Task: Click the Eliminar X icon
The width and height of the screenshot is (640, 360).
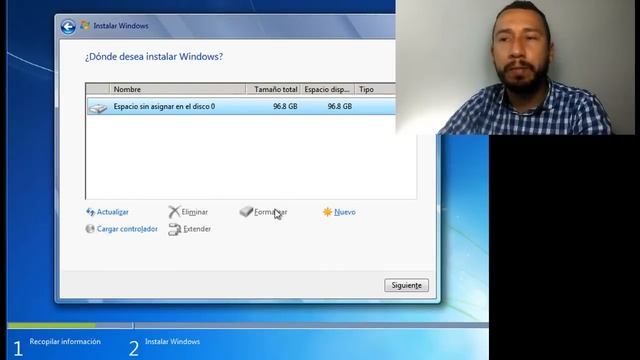Action: (x=174, y=212)
